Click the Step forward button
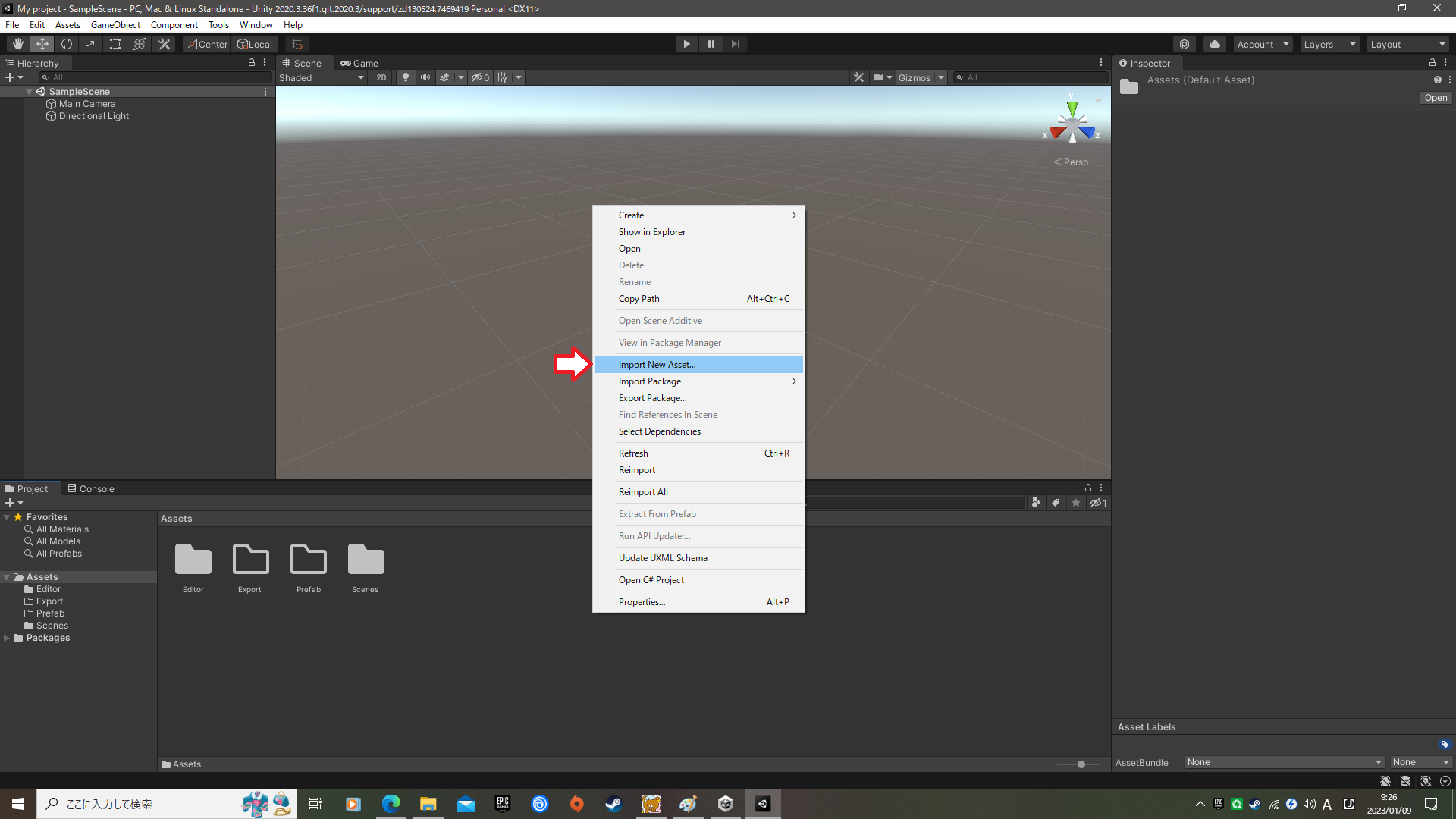Viewport: 1456px width, 819px height. click(x=735, y=44)
